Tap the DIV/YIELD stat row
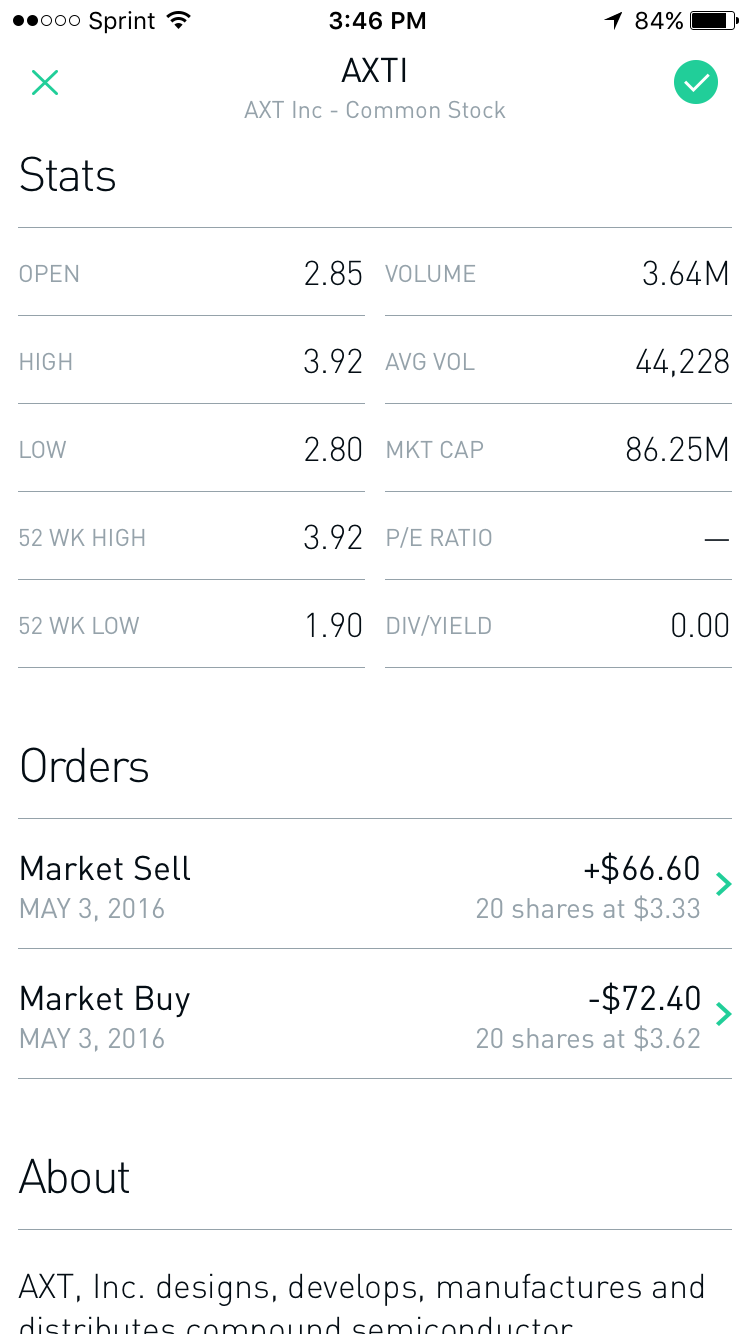 (558, 626)
